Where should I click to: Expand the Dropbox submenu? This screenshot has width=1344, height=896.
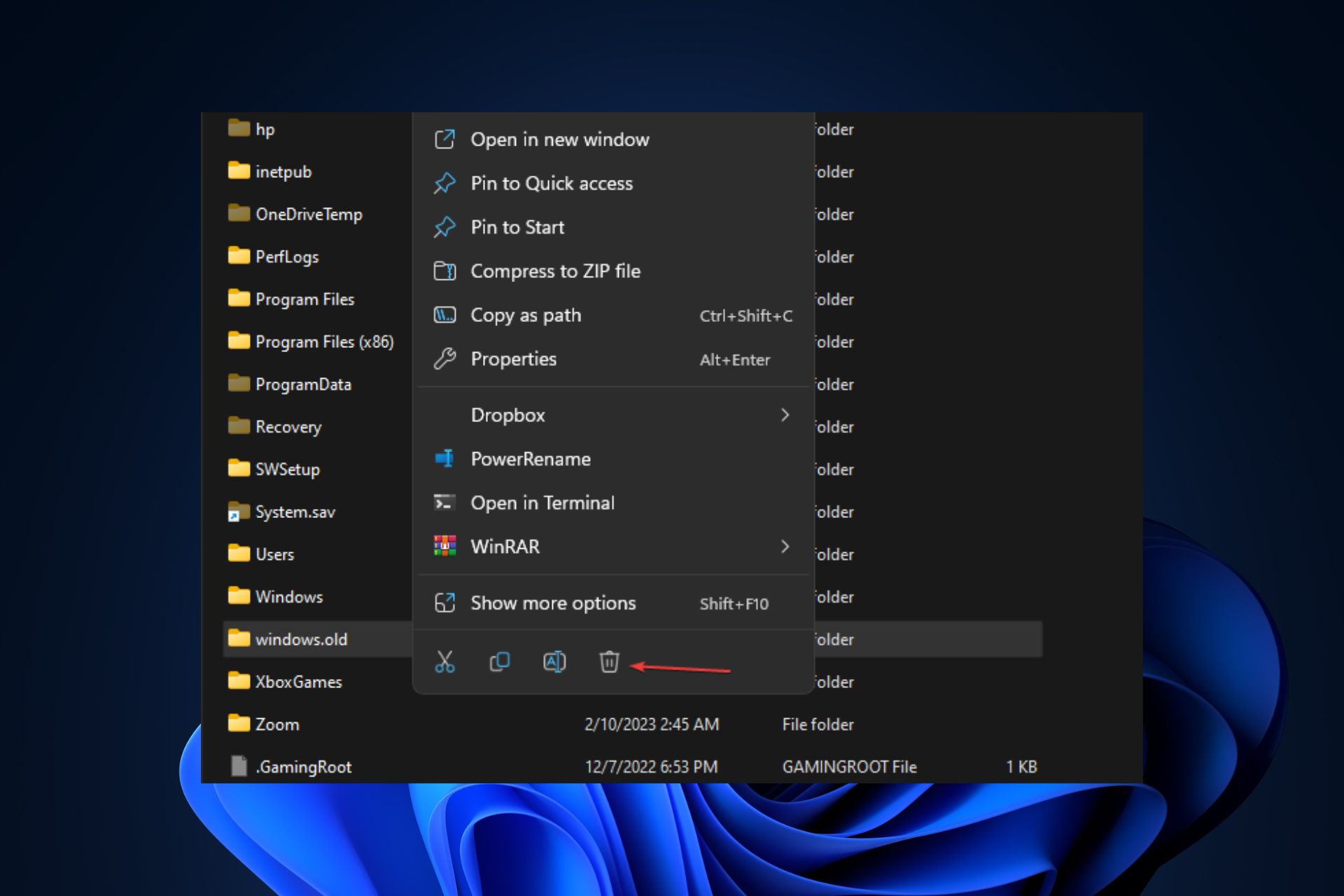click(x=786, y=414)
